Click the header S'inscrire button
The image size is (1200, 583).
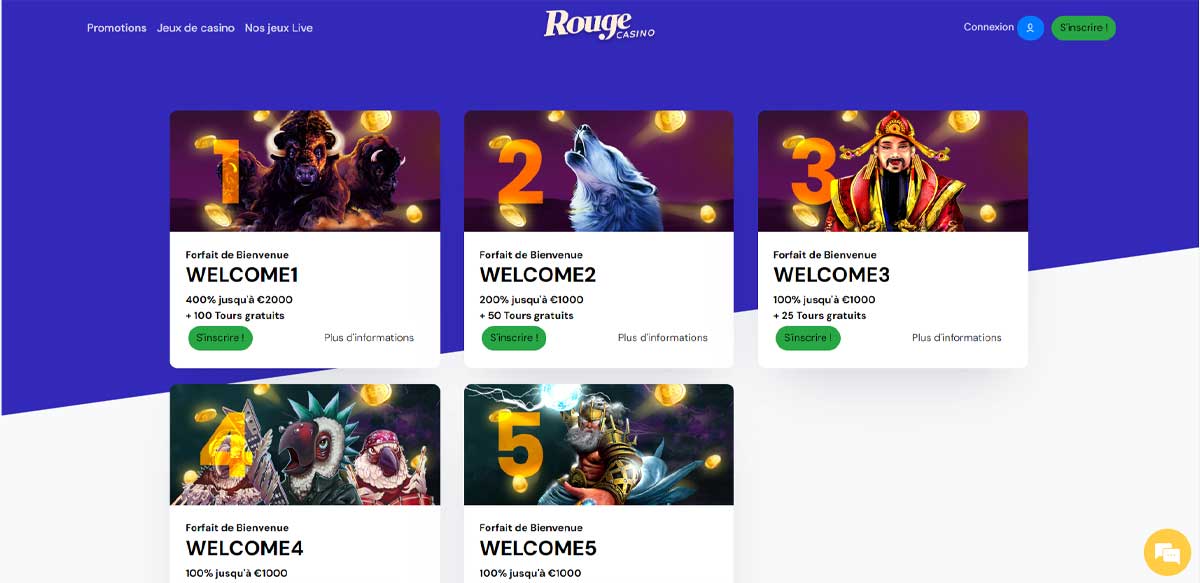(x=1083, y=28)
